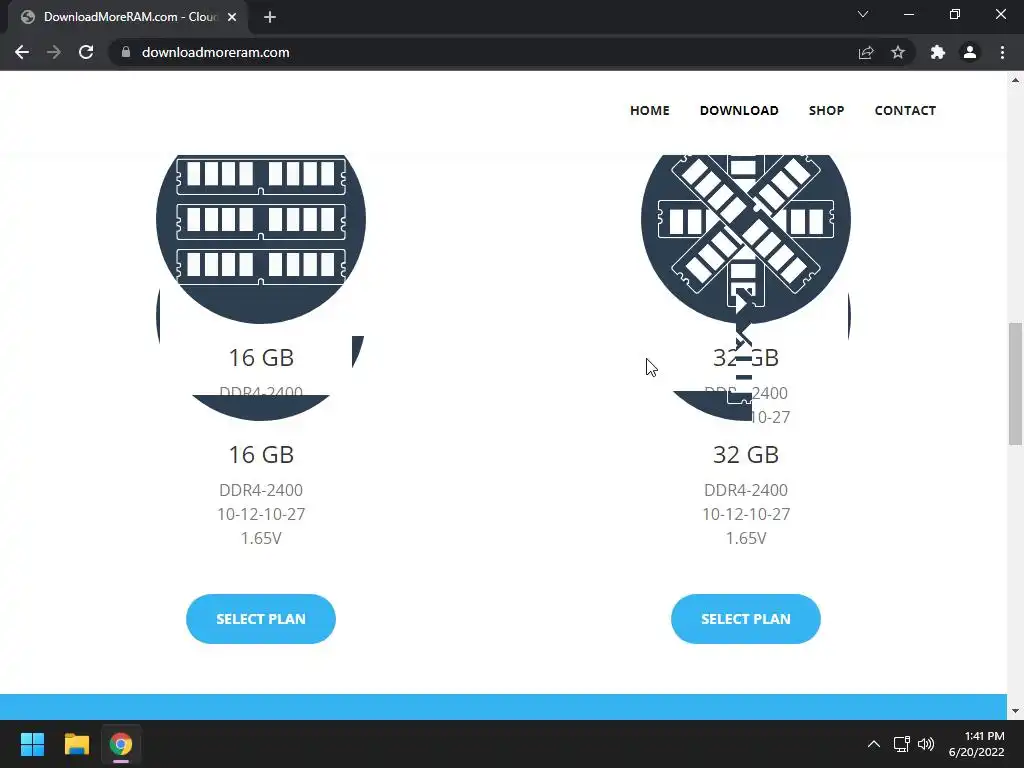This screenshot has width=1024, height=768.
Task: Click the 32 GB crossed RAM graphic
Action: click(x=746, y=239)
